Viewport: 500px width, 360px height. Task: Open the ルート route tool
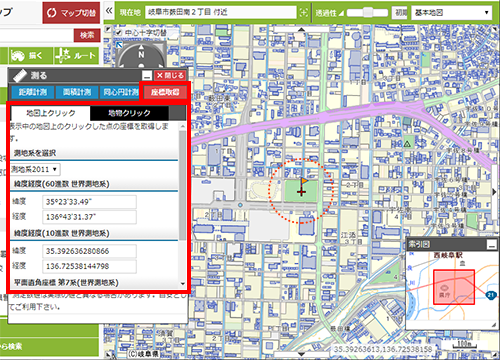(x=76, y=55)
